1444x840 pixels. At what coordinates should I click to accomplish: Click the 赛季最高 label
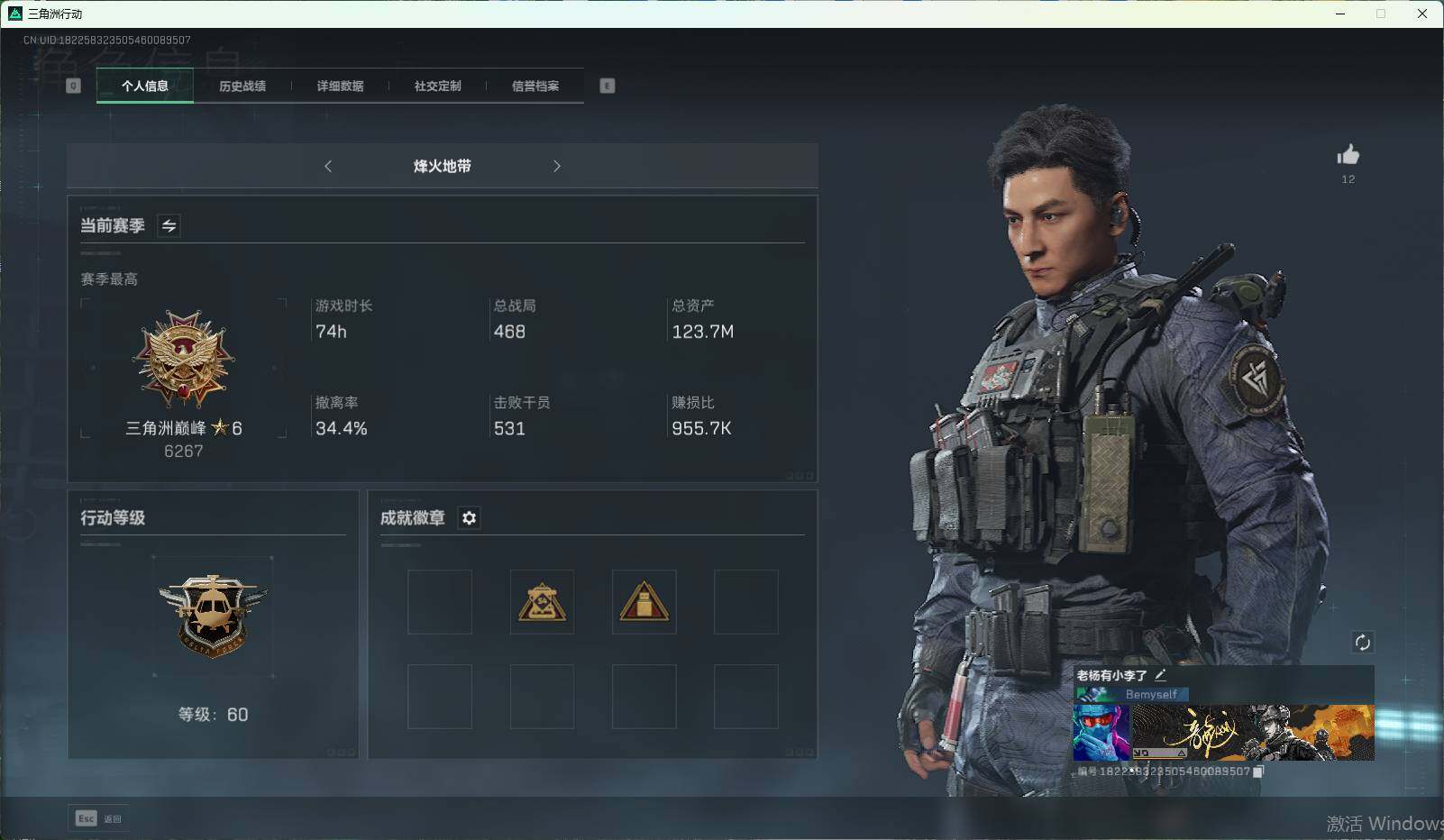[x=109, y=279]
